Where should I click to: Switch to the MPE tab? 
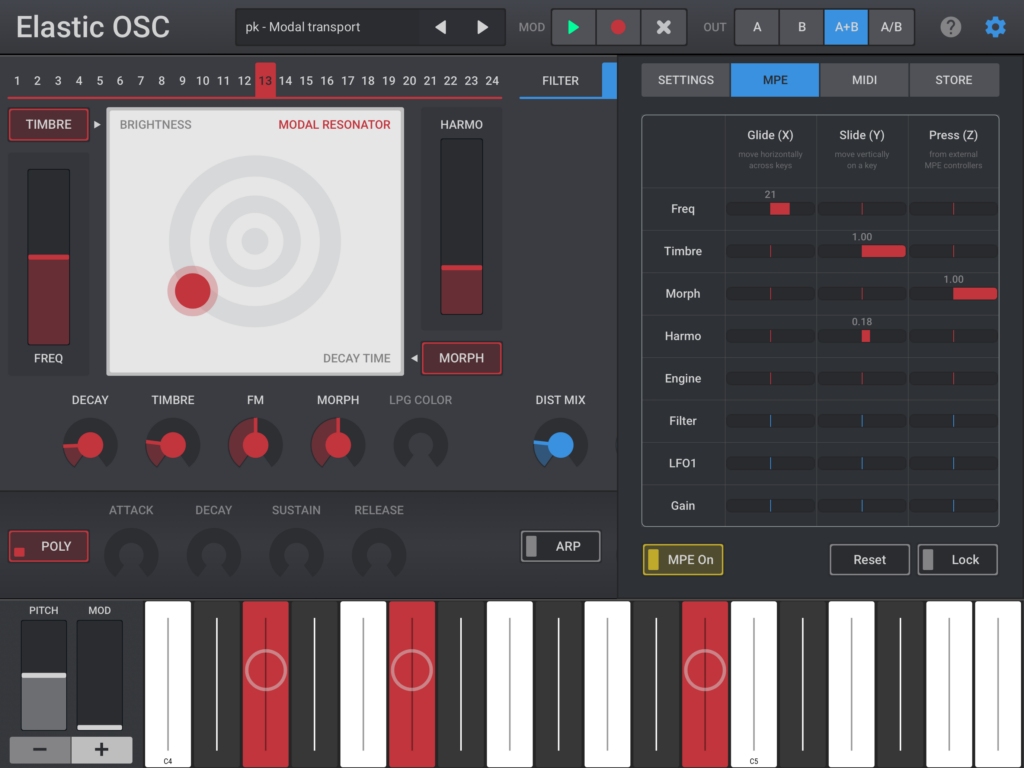pos(775,80)
